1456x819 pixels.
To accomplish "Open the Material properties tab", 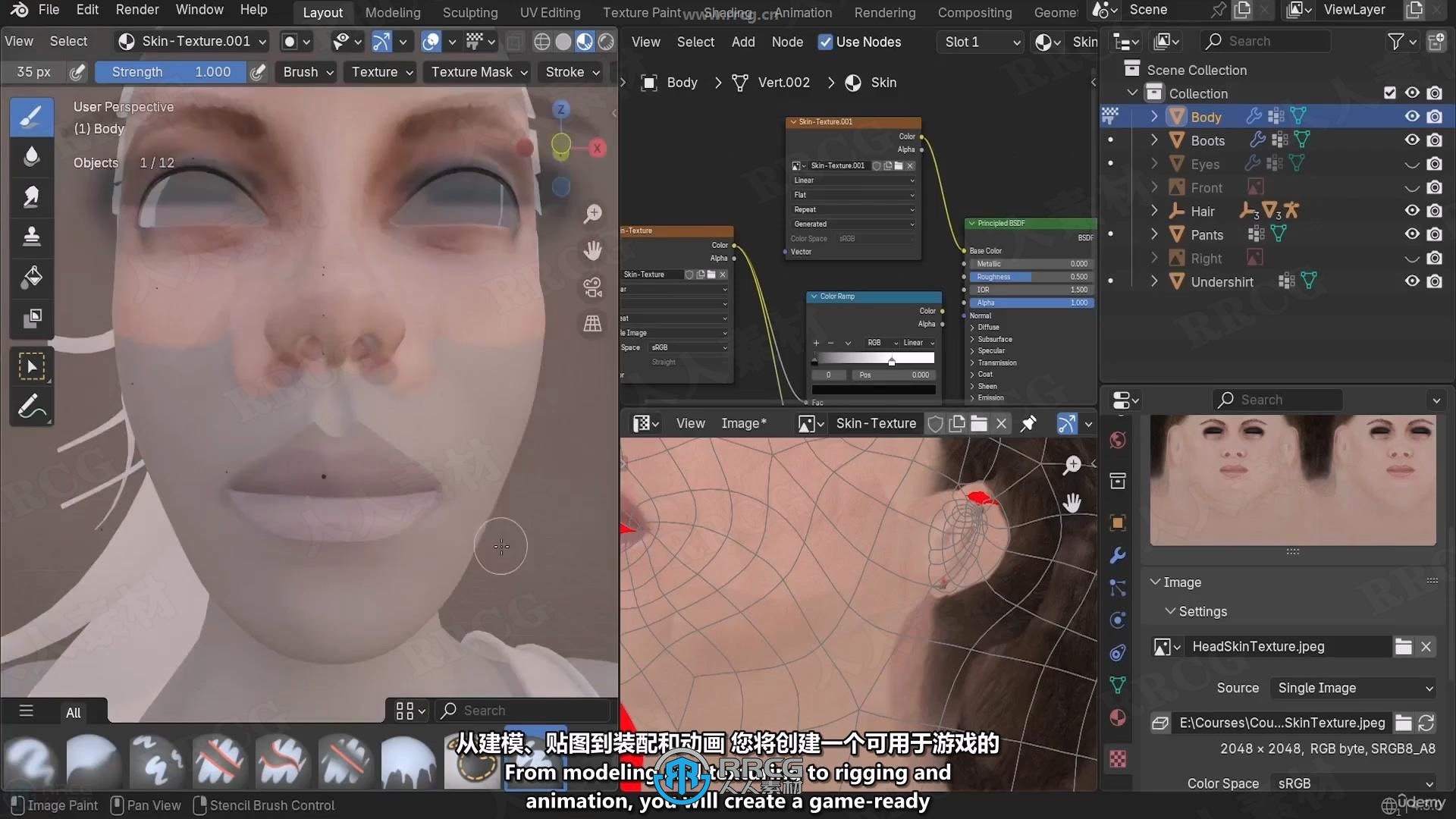I will (1117, 717).
